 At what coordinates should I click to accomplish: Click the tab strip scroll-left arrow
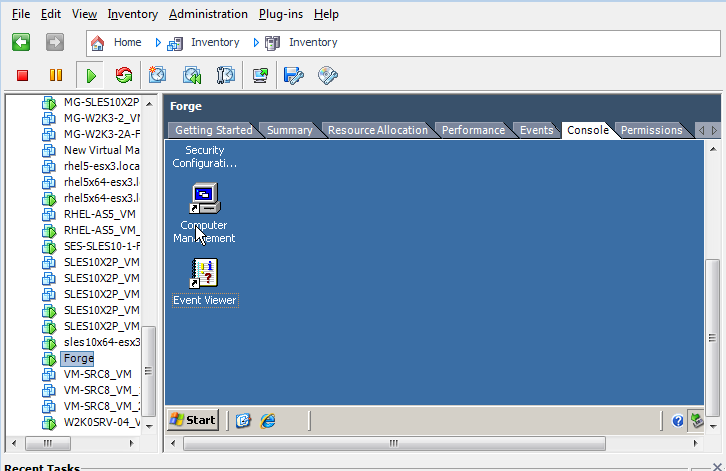[x=701, y=131]
